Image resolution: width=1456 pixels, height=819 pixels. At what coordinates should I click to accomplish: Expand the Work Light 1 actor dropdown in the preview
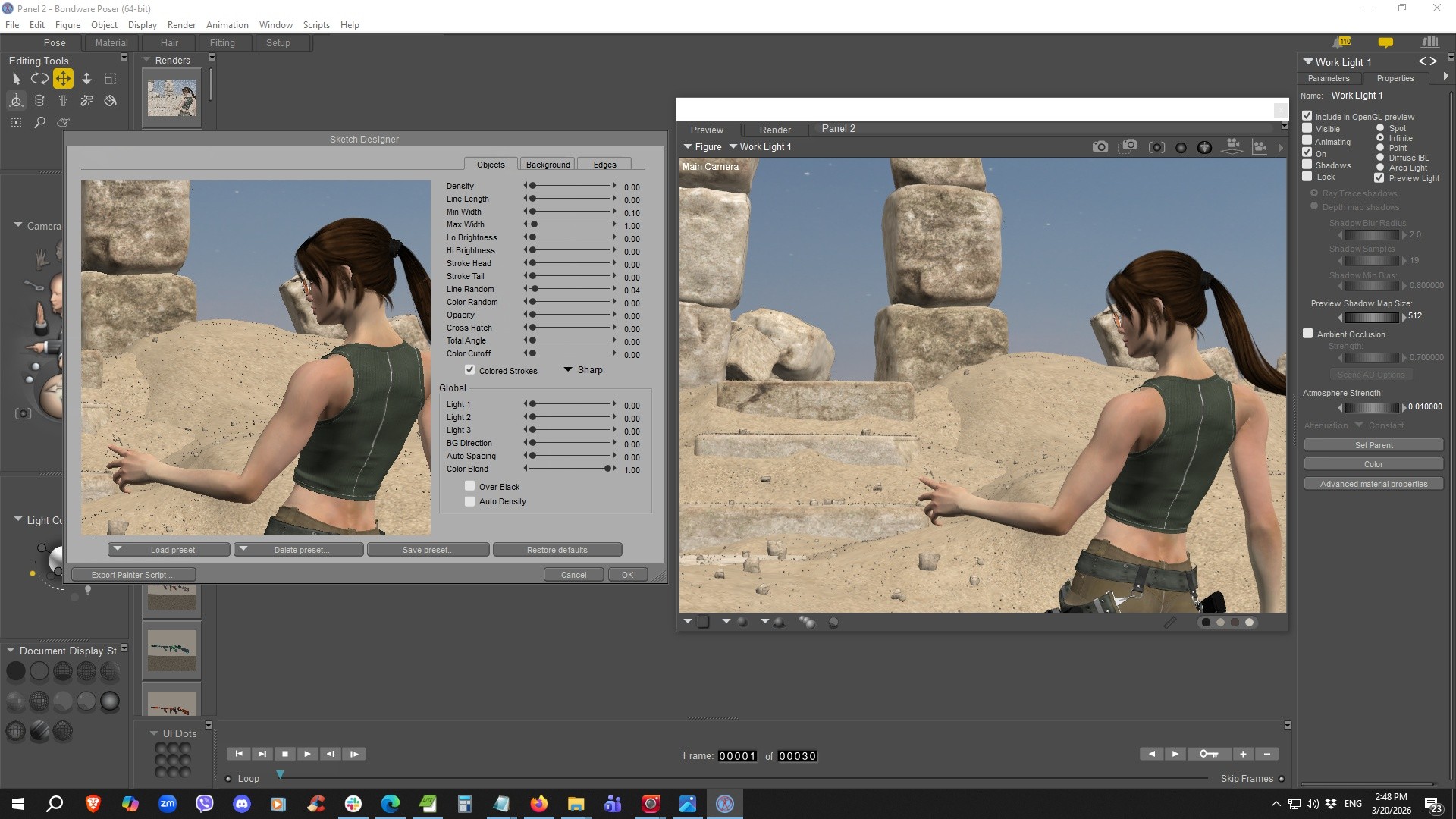(760, 147)
